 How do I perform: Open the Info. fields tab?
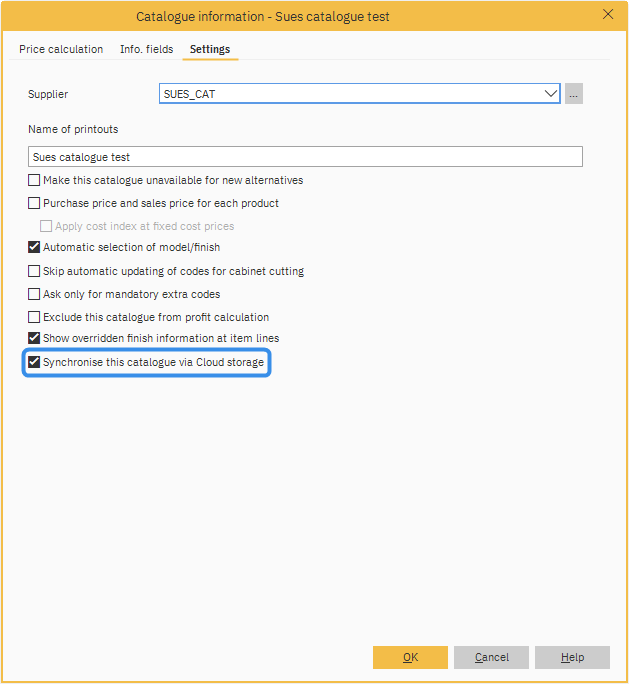[x=146, y=49]
